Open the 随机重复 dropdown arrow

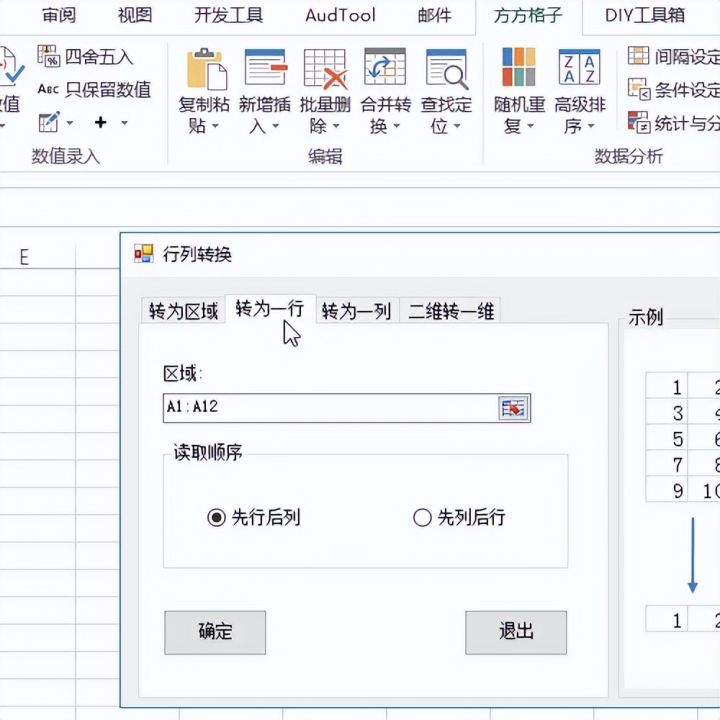[530, 126]
